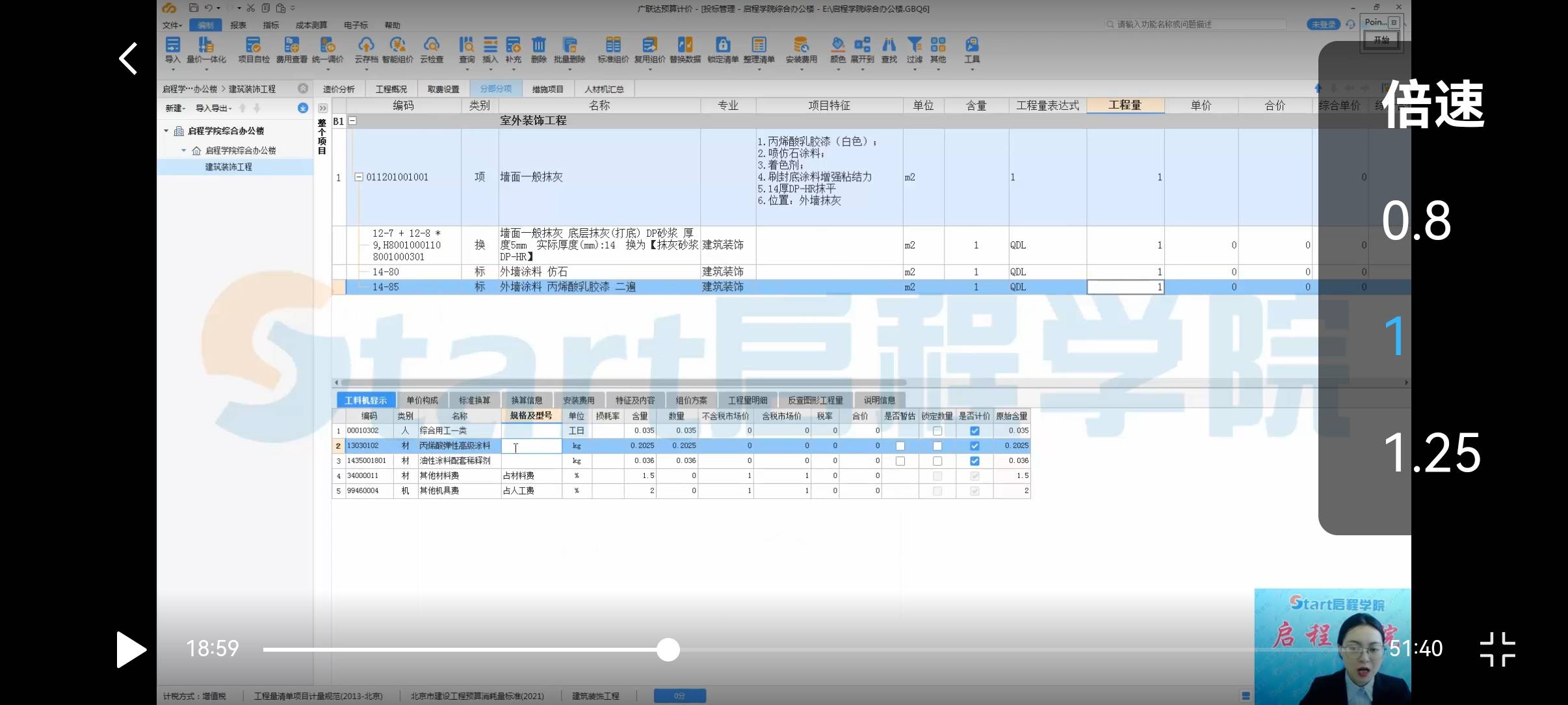Open the 人材机汇总 tab

[x=604, y=89]
